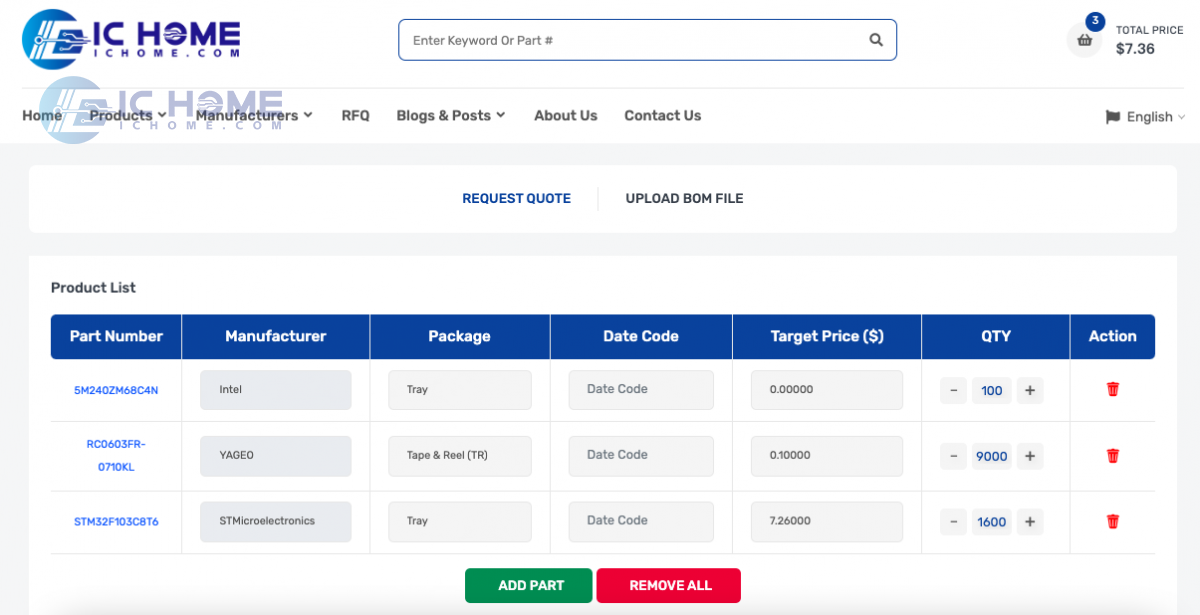Open the About Us page
The height and width of the screenshot is (615, 1200).
(x=566, y=115)
